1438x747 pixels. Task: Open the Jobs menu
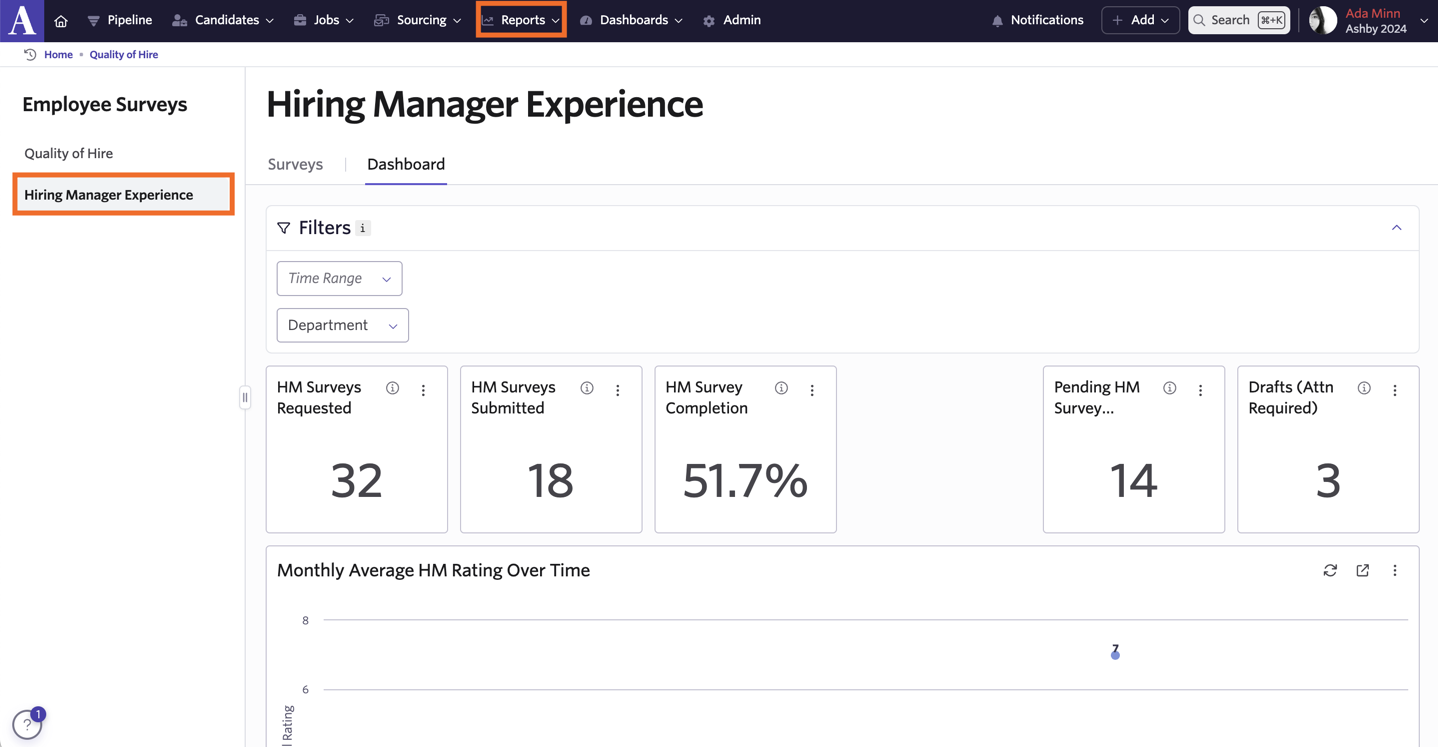[x=324, y=20]
